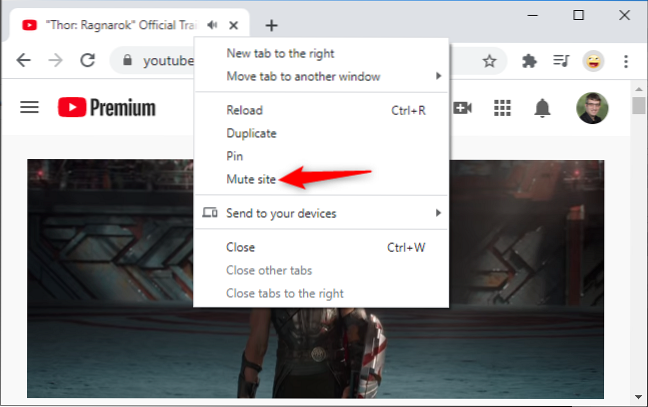Viewport: 648px width, 407px height.
Task: Select Mute site from context menu
Action: pyautogui.click(x=252, y=179)
